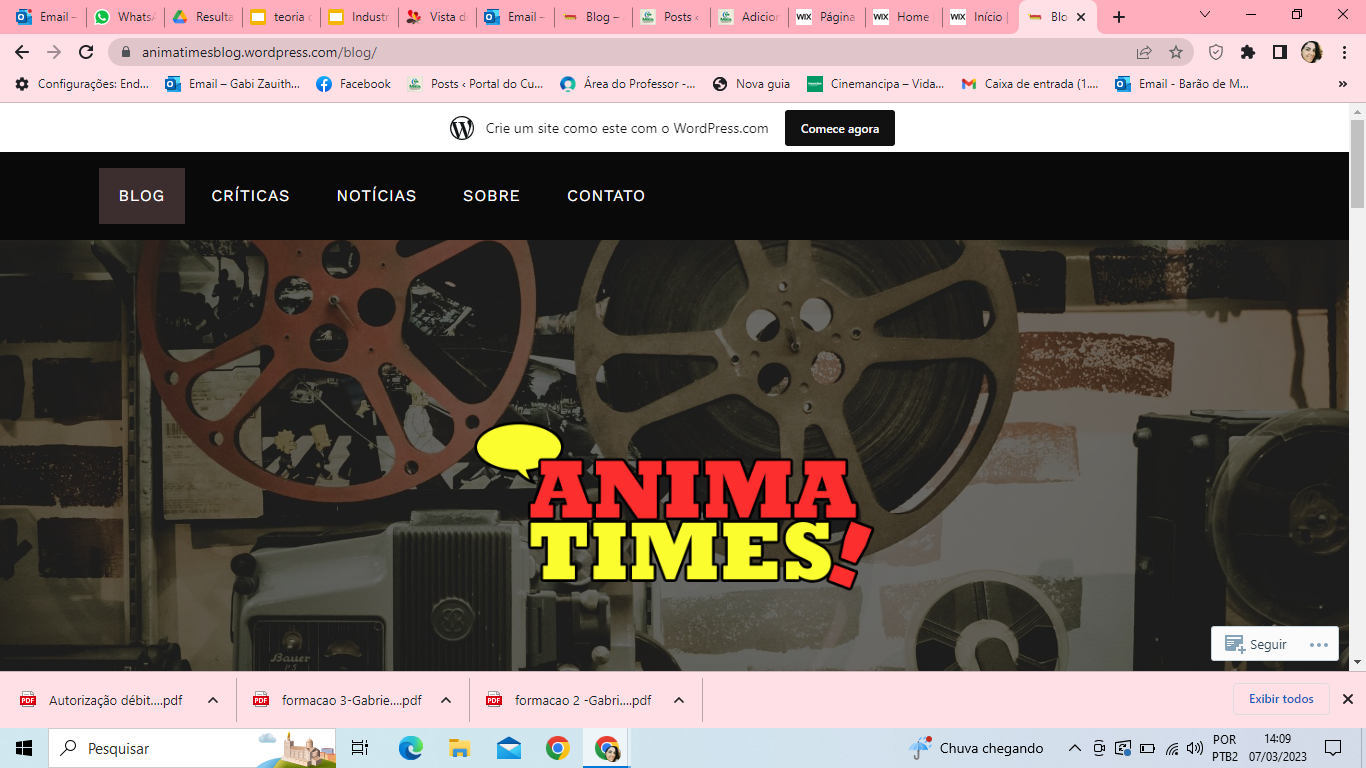Bookmark this page with the star icon
The height and width of the screenshot is (768, 1366).
(x=1176, y=52)
